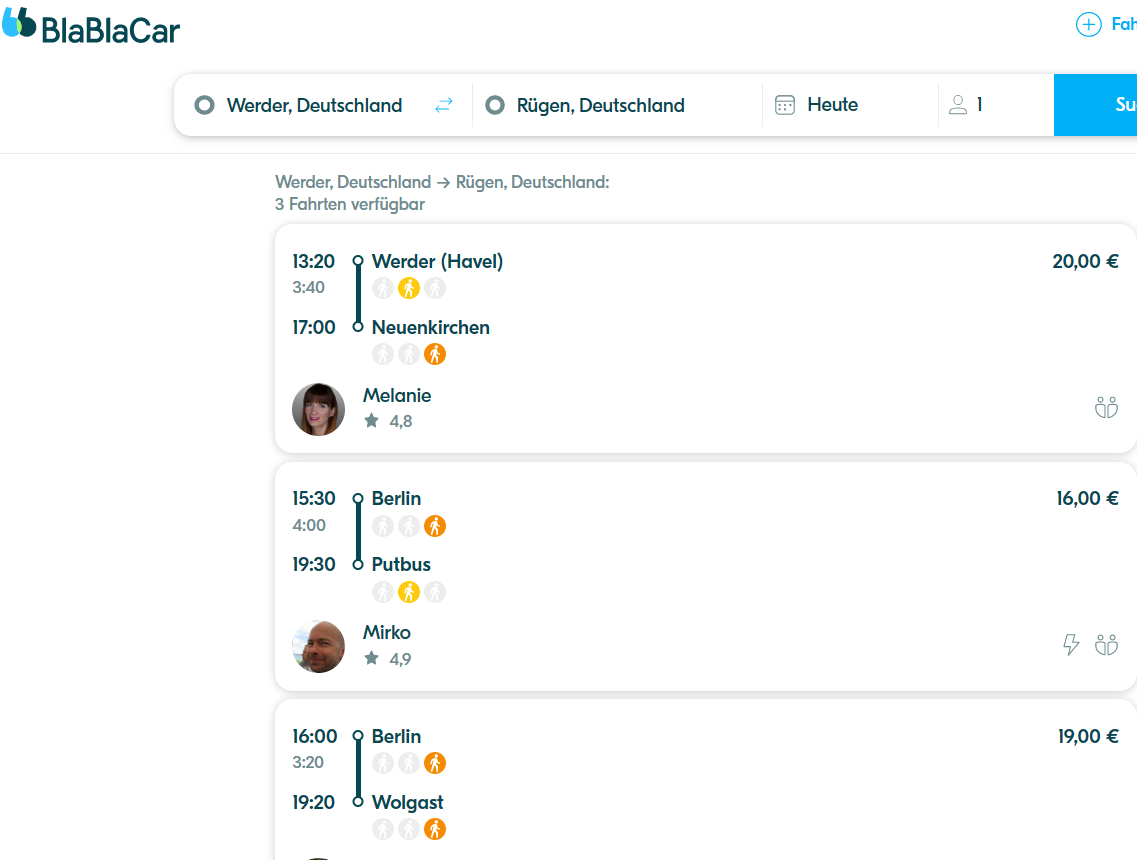Click yellow walking distance icon under Werder (Havel)
Viewport: 1137px width, 860px height.
click(409, 289)
